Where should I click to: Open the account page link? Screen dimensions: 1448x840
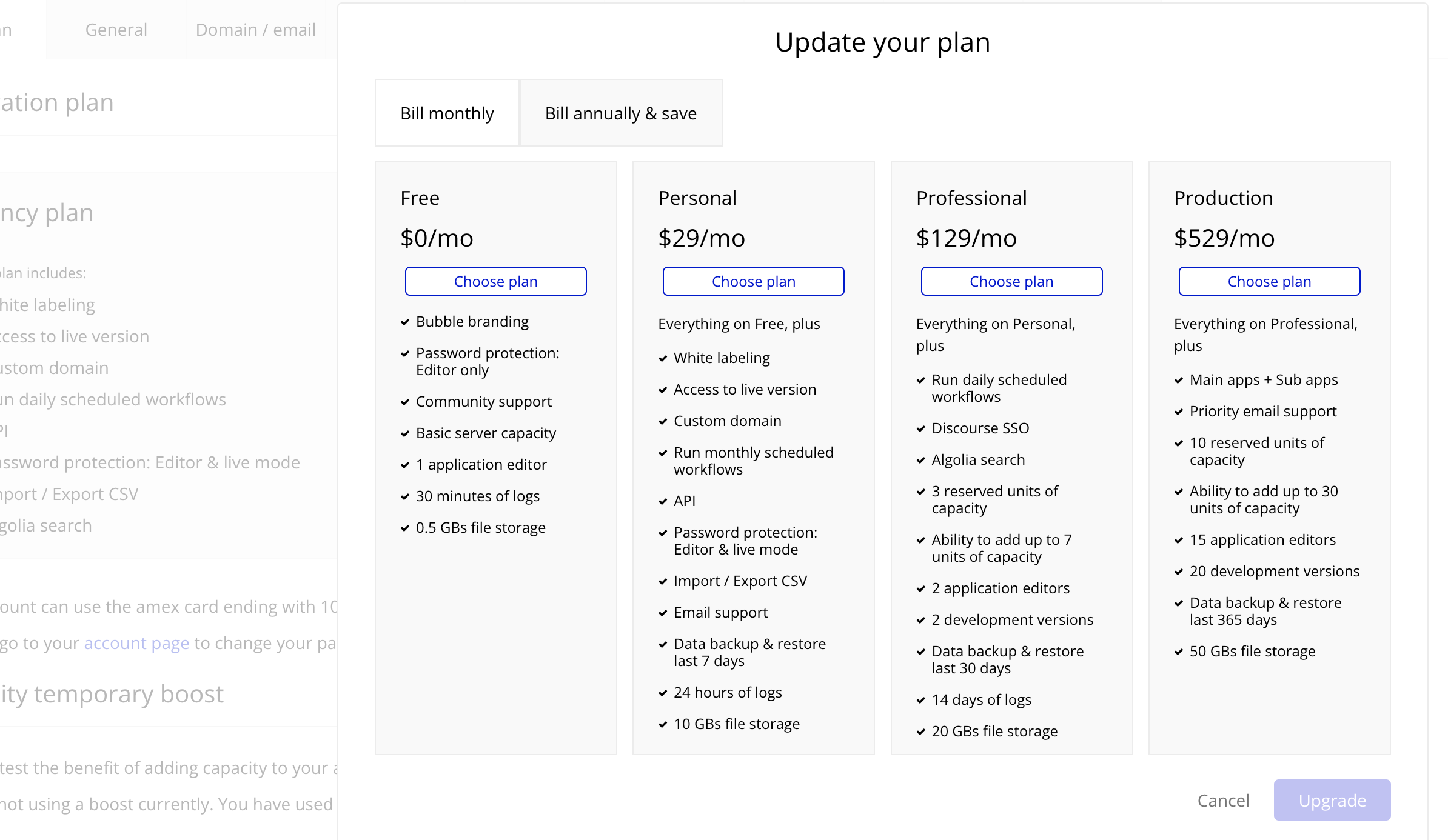pos(136,643)
